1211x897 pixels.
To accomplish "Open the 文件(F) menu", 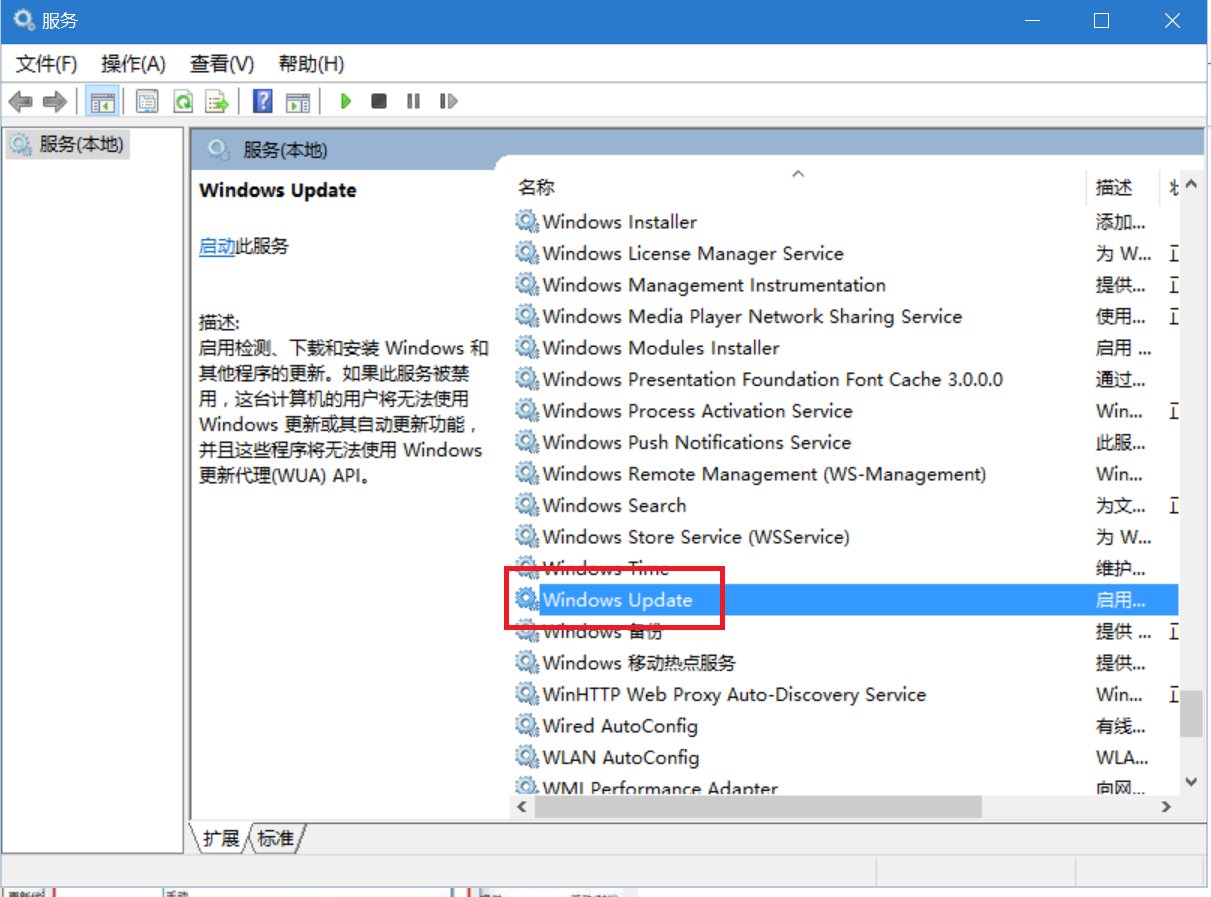I will pos(44,63).
